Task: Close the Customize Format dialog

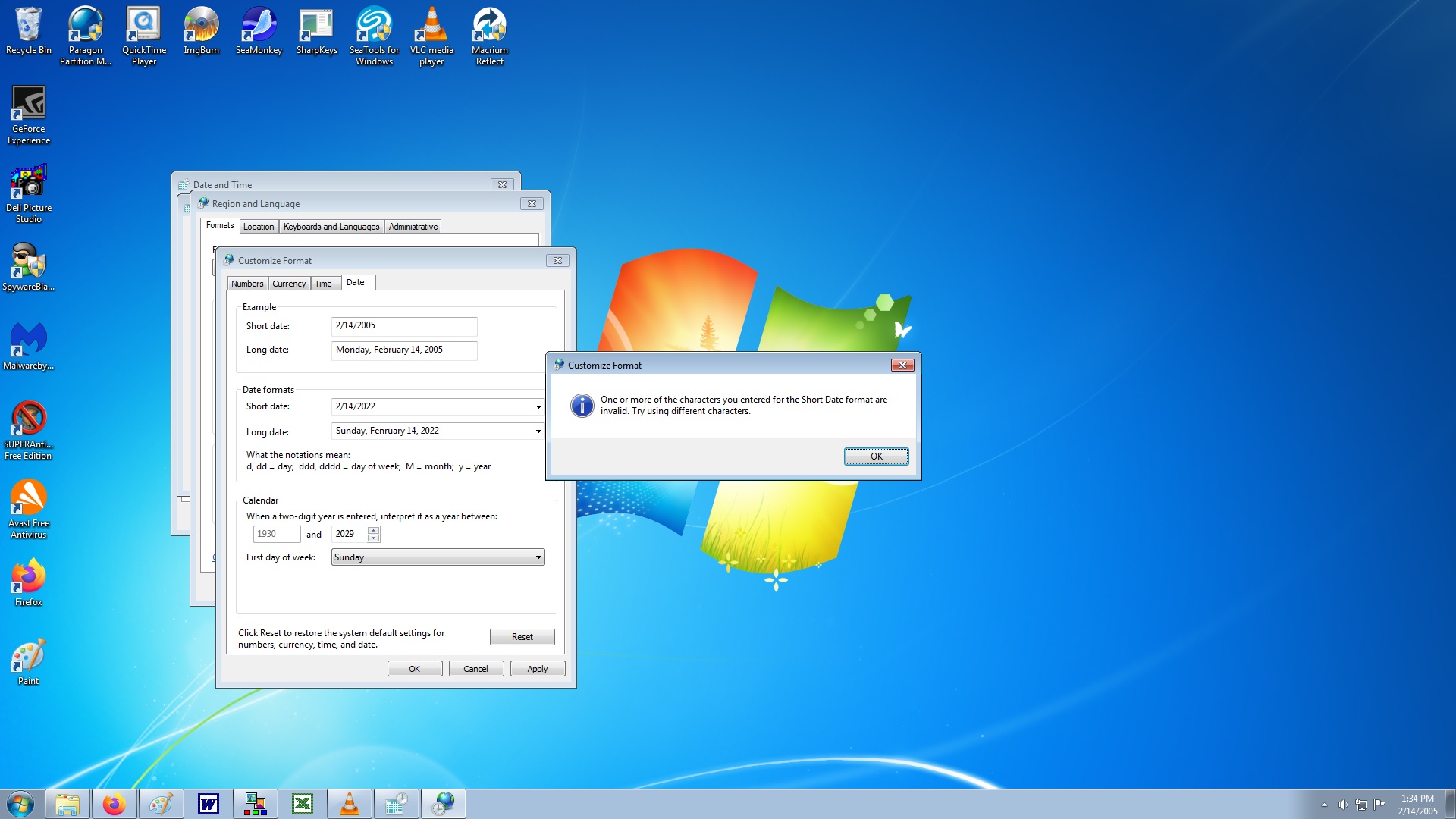Action: point(557,260)
